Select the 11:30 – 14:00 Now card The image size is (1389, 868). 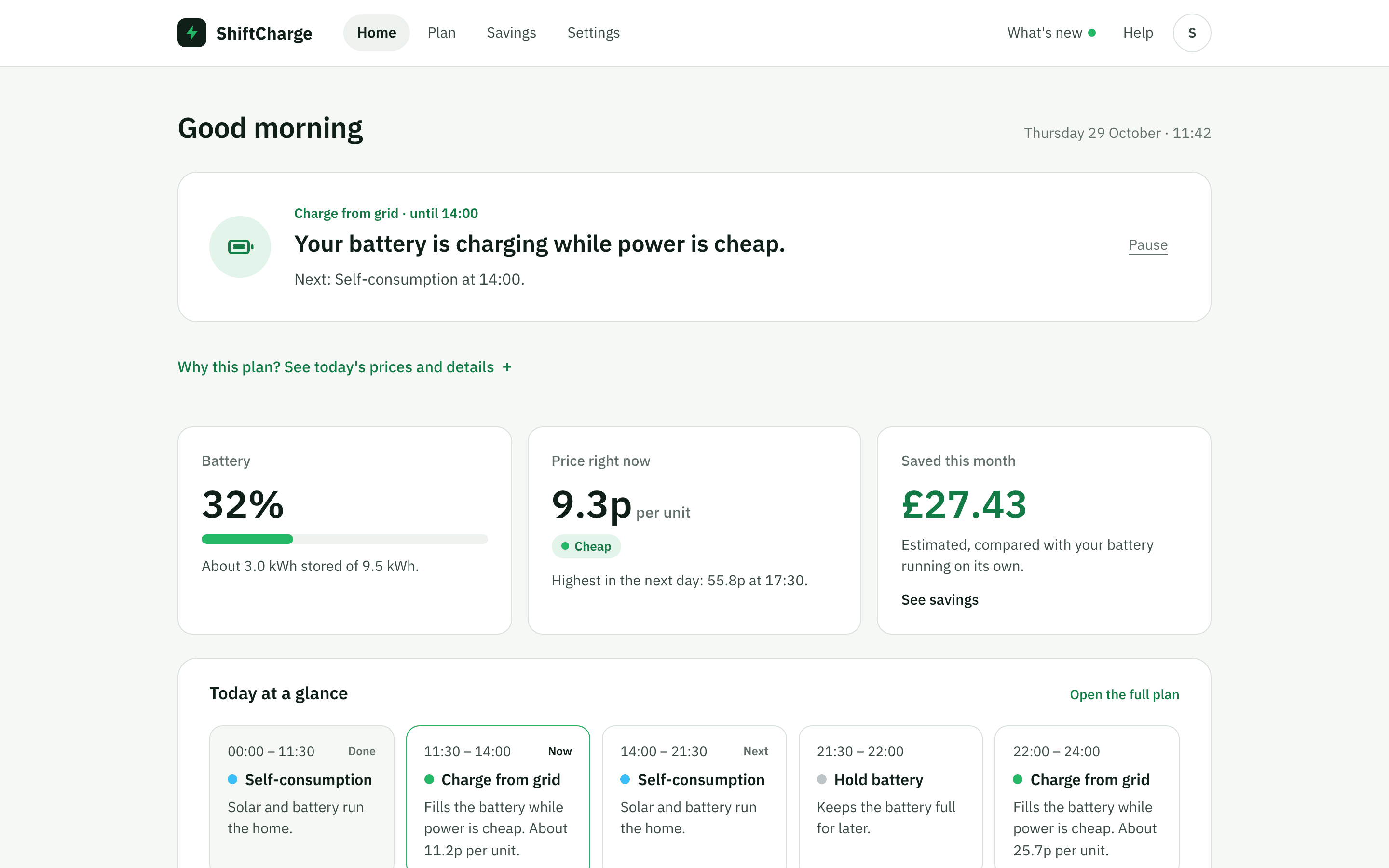(x=498, y=797)
